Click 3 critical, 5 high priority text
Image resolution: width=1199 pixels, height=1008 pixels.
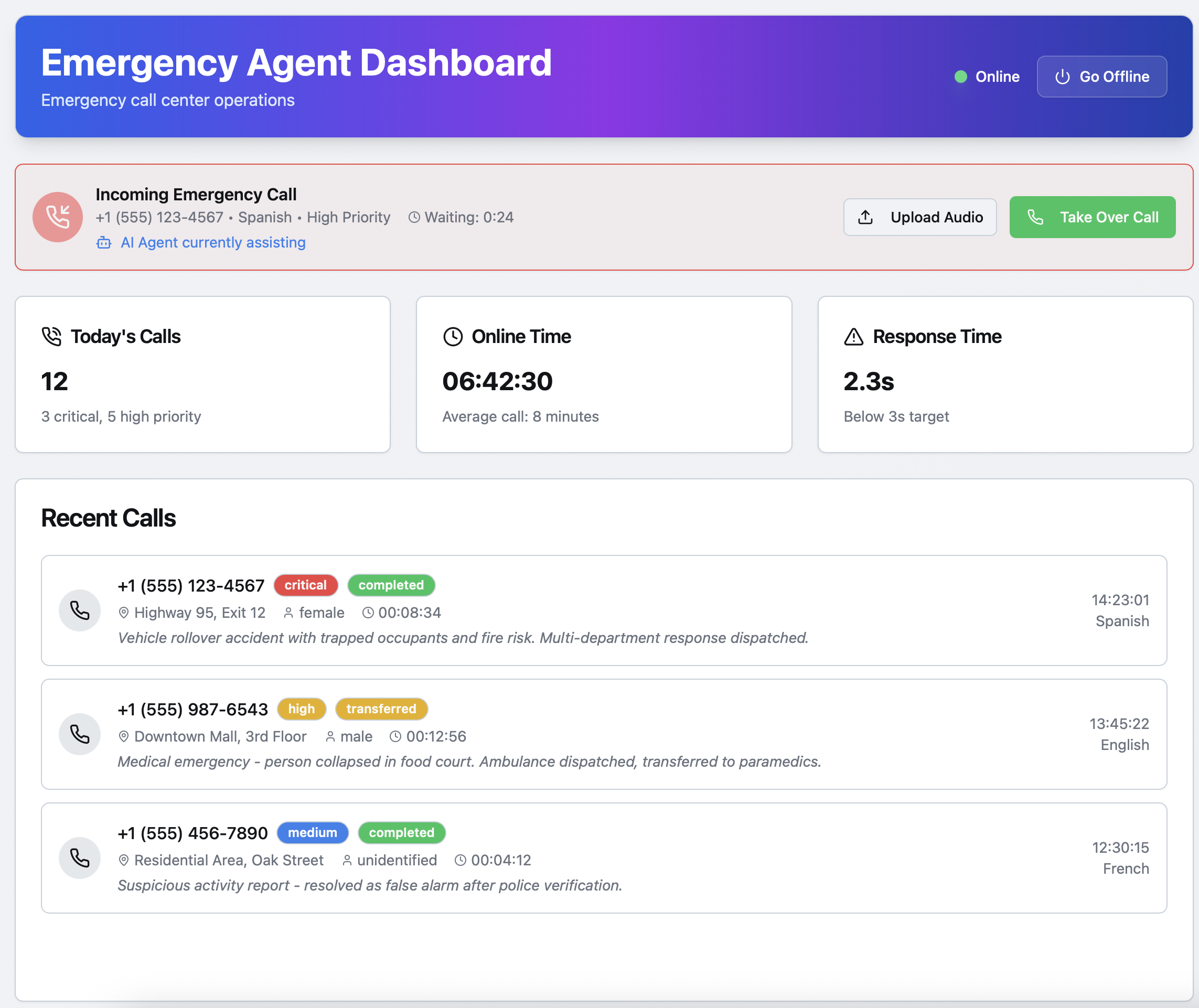click(x=121, y=416)
